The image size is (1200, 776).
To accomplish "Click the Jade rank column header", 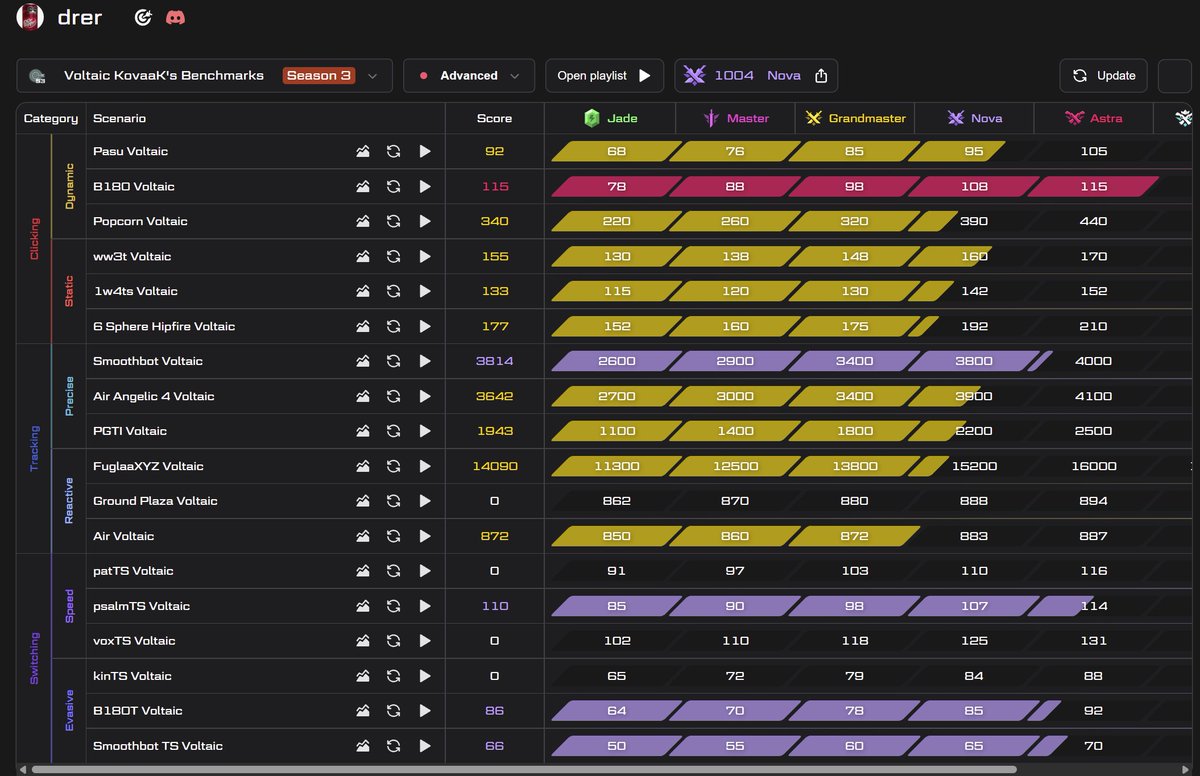I will click(x=610, y=118).
